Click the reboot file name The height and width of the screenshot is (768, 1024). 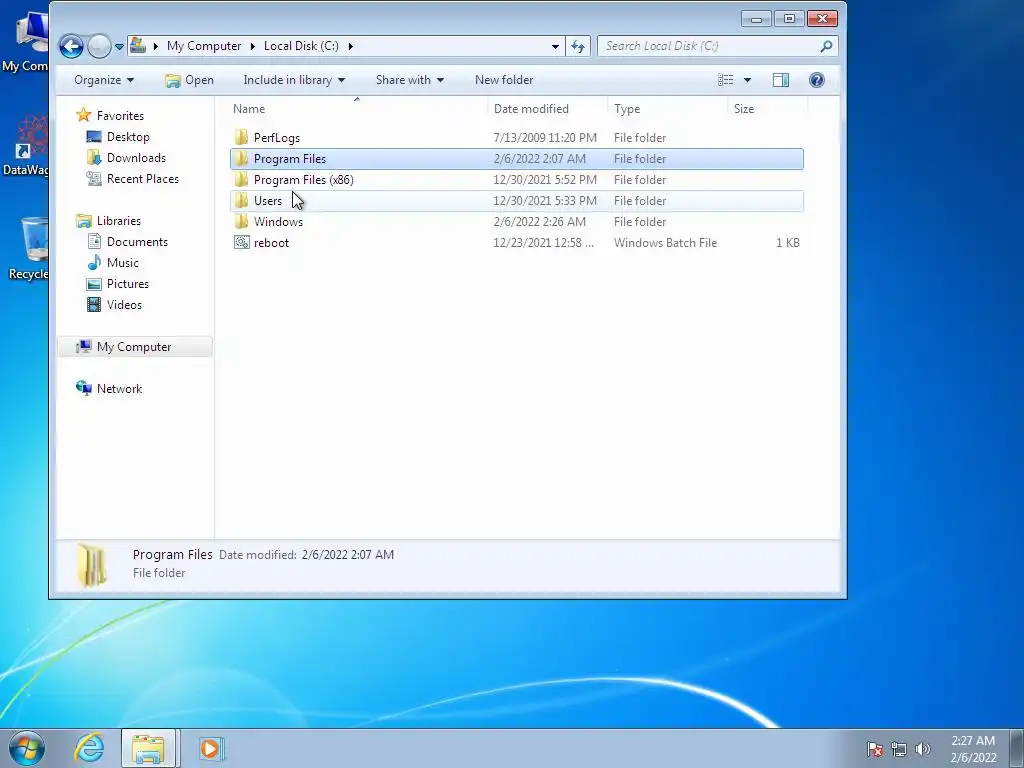tap(271, 242)
